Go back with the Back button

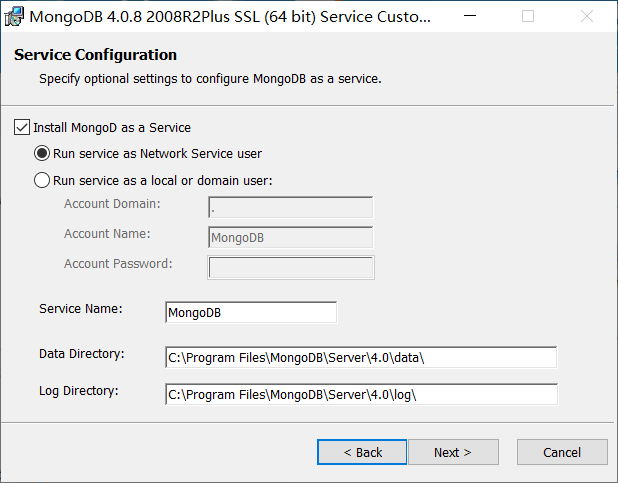(x=362, y=452)
